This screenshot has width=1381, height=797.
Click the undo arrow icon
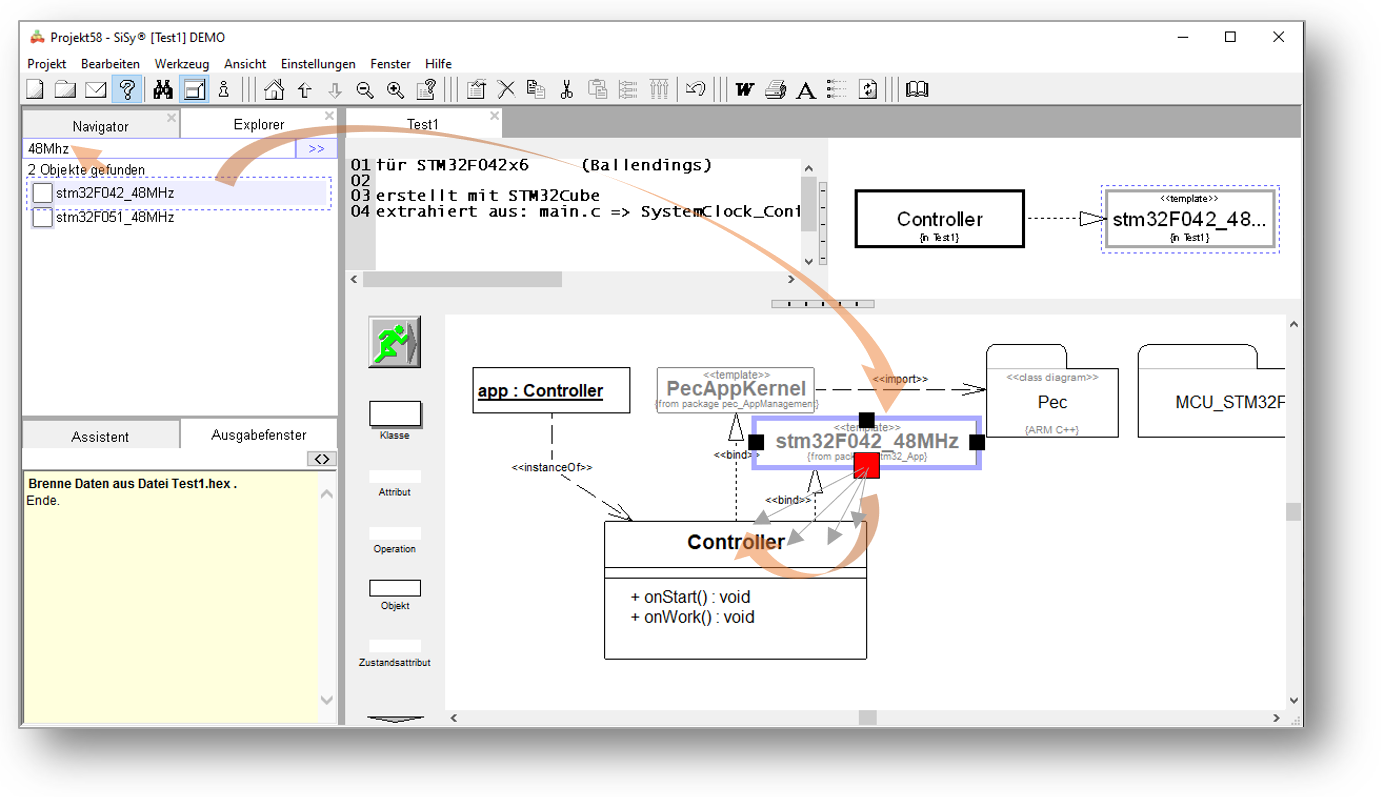point(695,90)
